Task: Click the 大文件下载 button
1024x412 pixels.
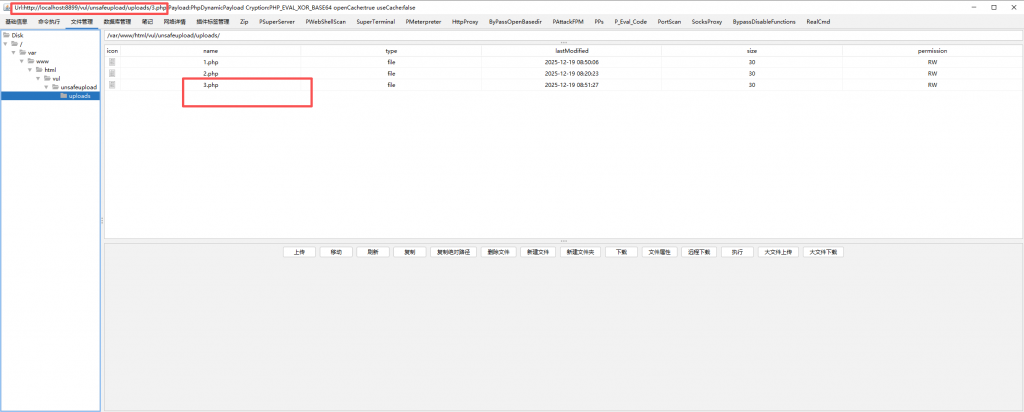Action: tap(823, 252)
